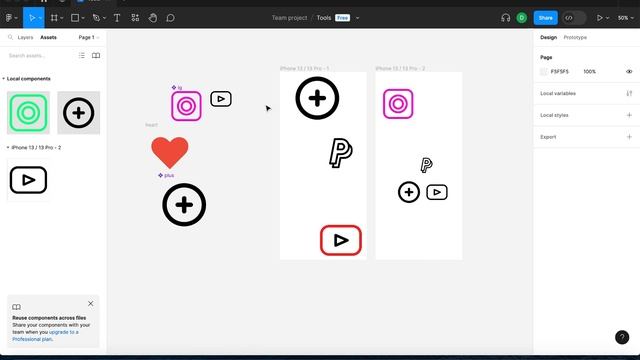Select the Frame tool
This screenshot has height=360, width=640.
54,18
